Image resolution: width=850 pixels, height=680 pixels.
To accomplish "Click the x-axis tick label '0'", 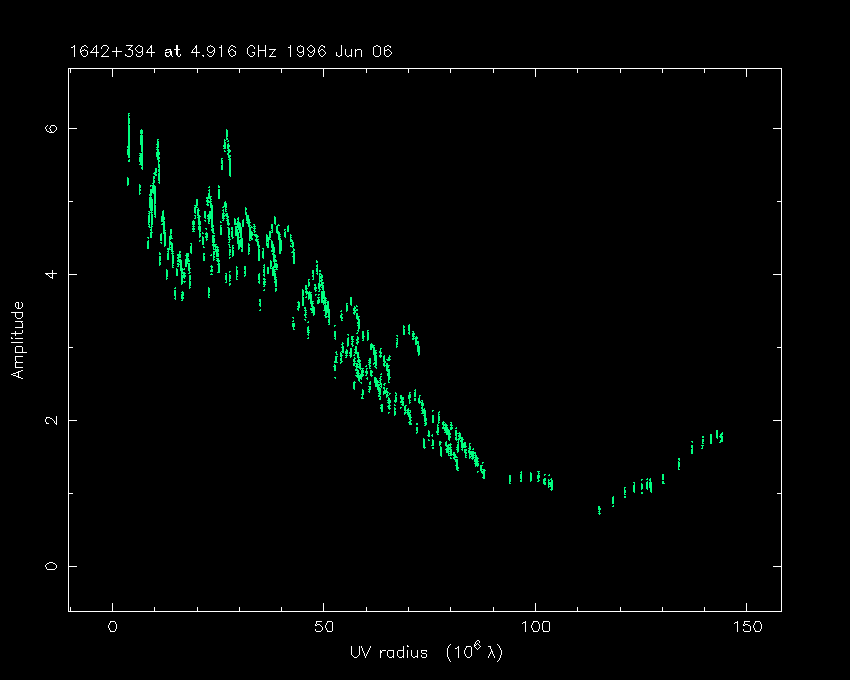I will 112,627.
